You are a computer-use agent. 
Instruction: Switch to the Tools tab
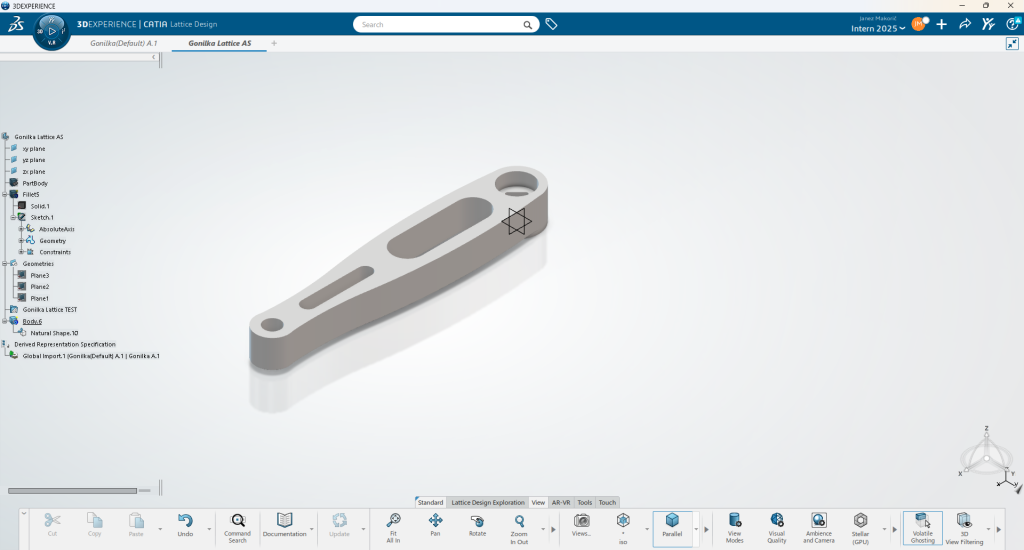[584, 502]
